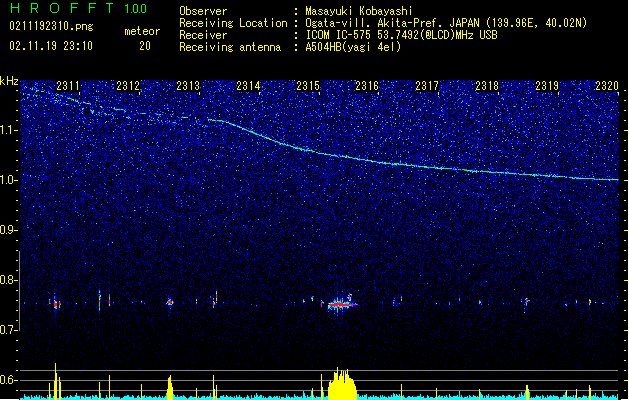Click the coordinates (139.96E, 40.02N)
Viewport: 629px width, 400px height.
(536, 23)
